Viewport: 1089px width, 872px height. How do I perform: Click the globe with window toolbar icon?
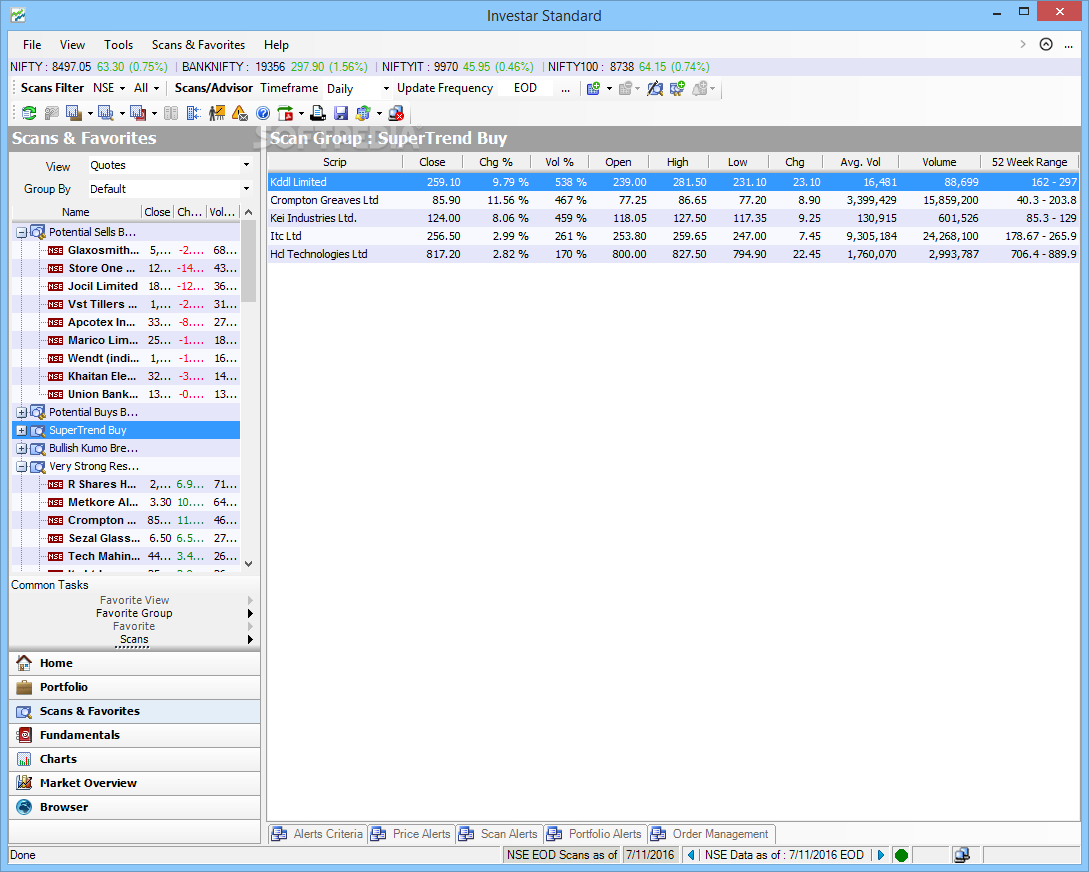point(363,112)
